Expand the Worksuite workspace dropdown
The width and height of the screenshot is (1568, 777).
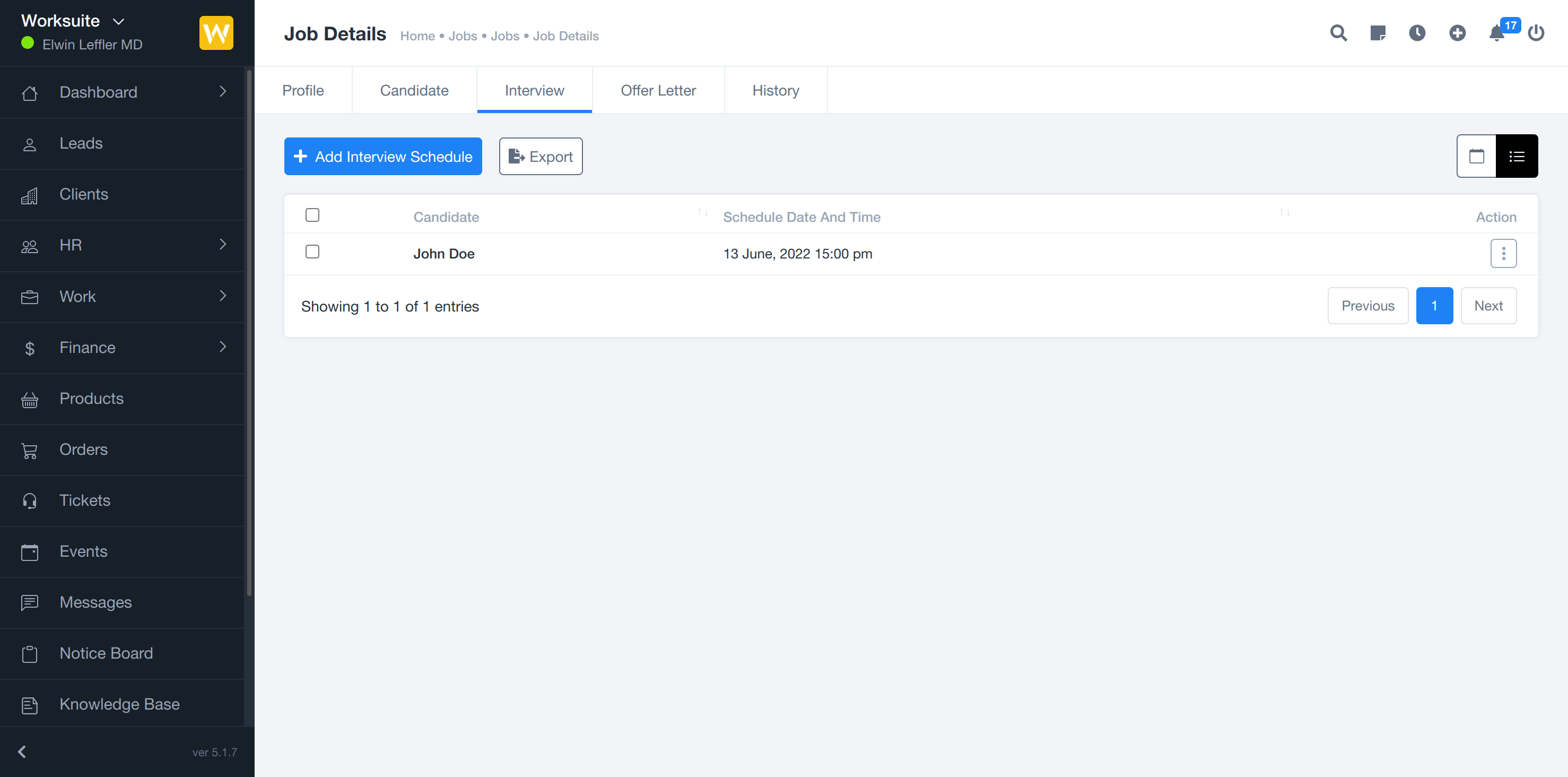pyautogui.click(x=119, y=21)
